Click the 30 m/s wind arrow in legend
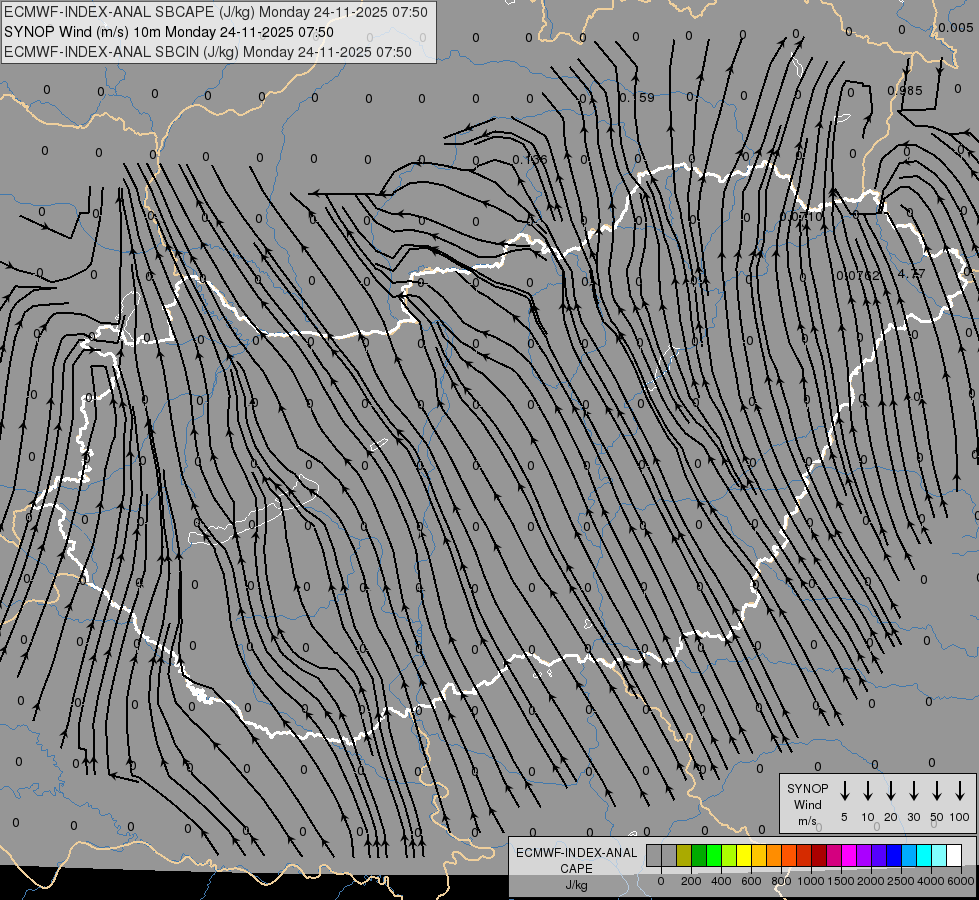This screenshot has height=900, width=979. pos(913,791)
